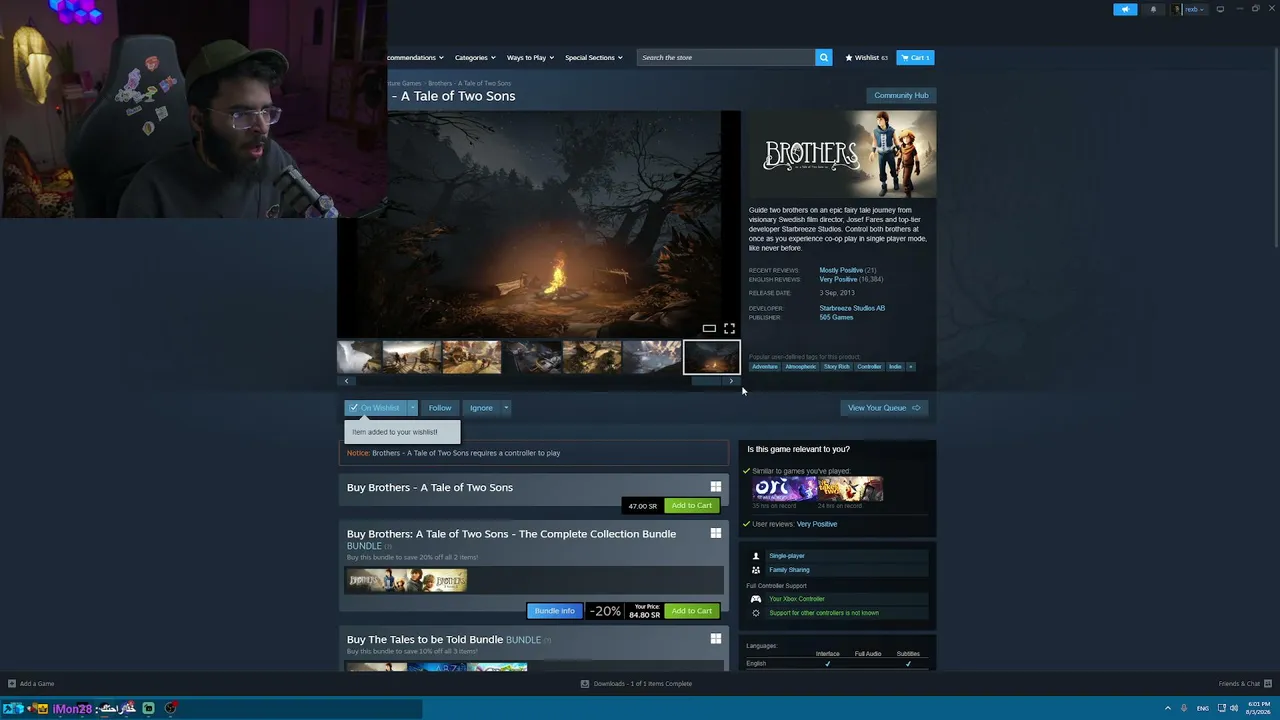The image size is (1280, 720).
Task: Open the wishlist options dropdown arrow
Action: [x=412, y=408]
